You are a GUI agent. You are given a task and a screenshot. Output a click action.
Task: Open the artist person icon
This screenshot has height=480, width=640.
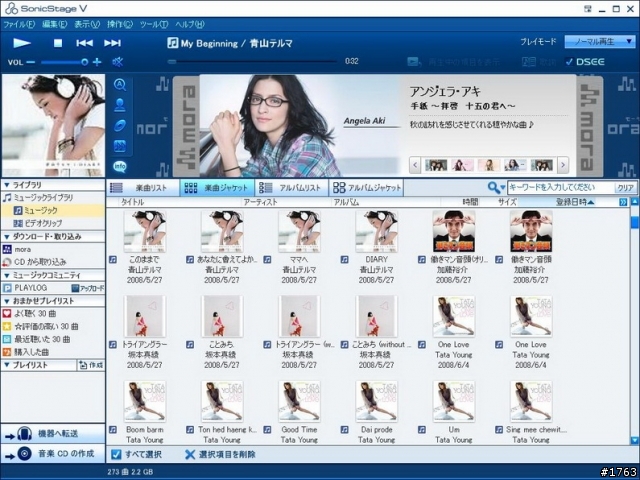pyautogui.click(x=120, y=105)
